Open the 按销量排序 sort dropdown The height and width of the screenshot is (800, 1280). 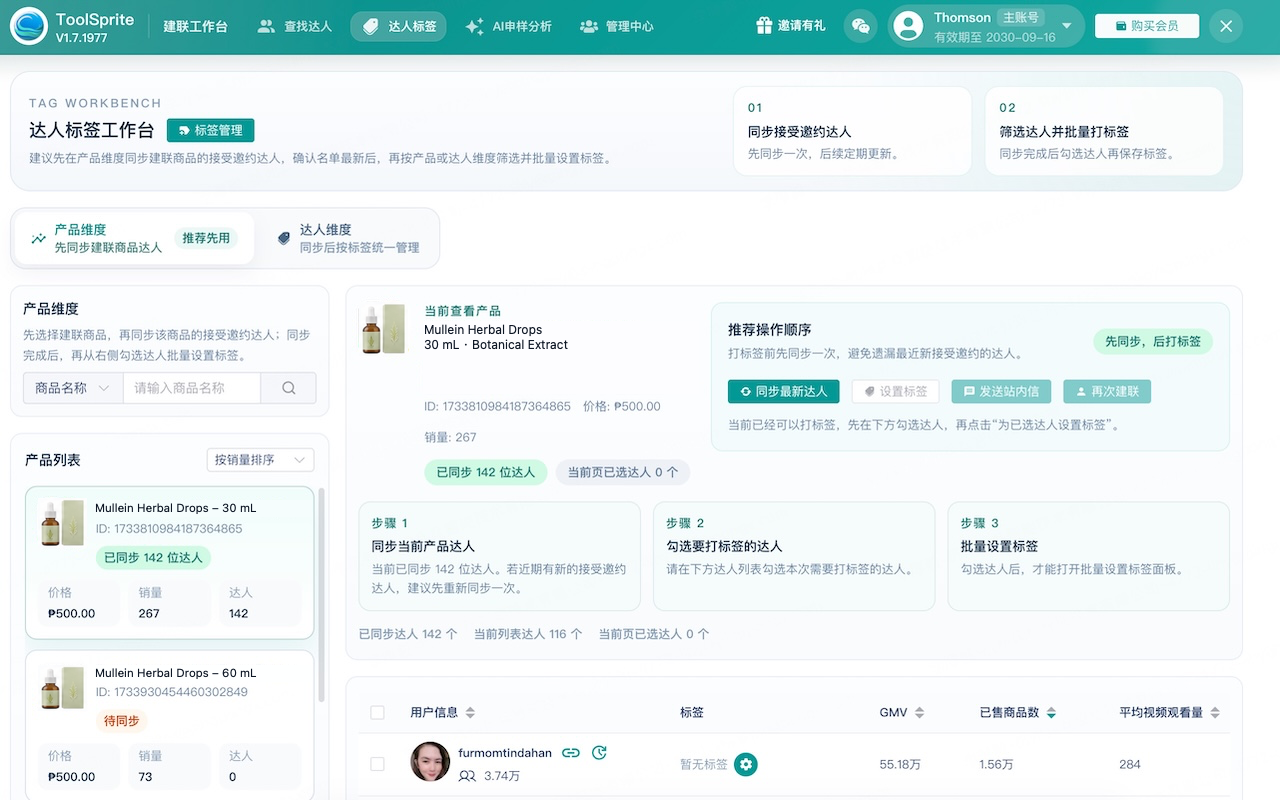[260, 460]
